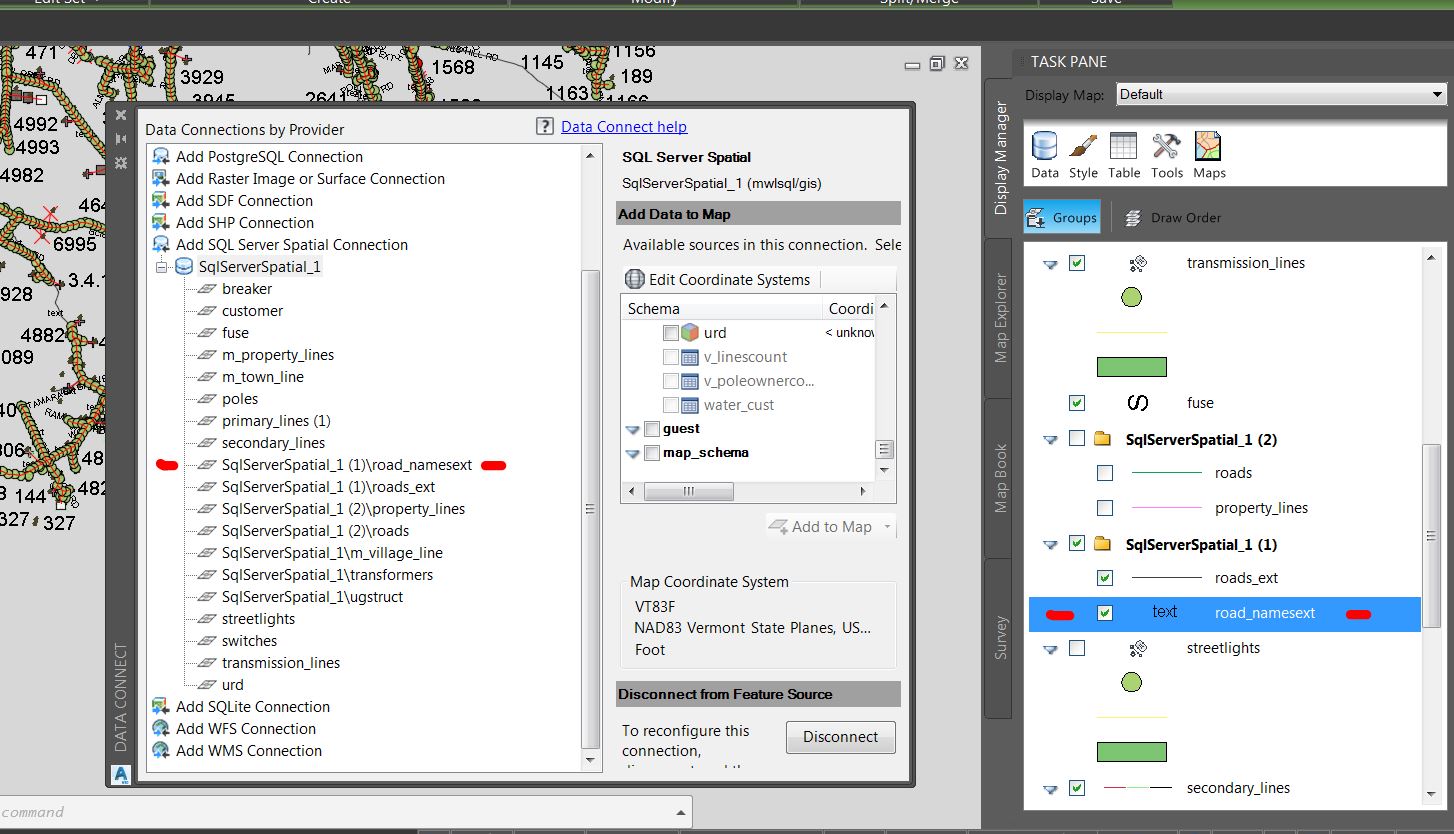This screenshot has width=1454, height=834.
Task: Click the Data icon in Task Pane
Action: pos(1045,148)
